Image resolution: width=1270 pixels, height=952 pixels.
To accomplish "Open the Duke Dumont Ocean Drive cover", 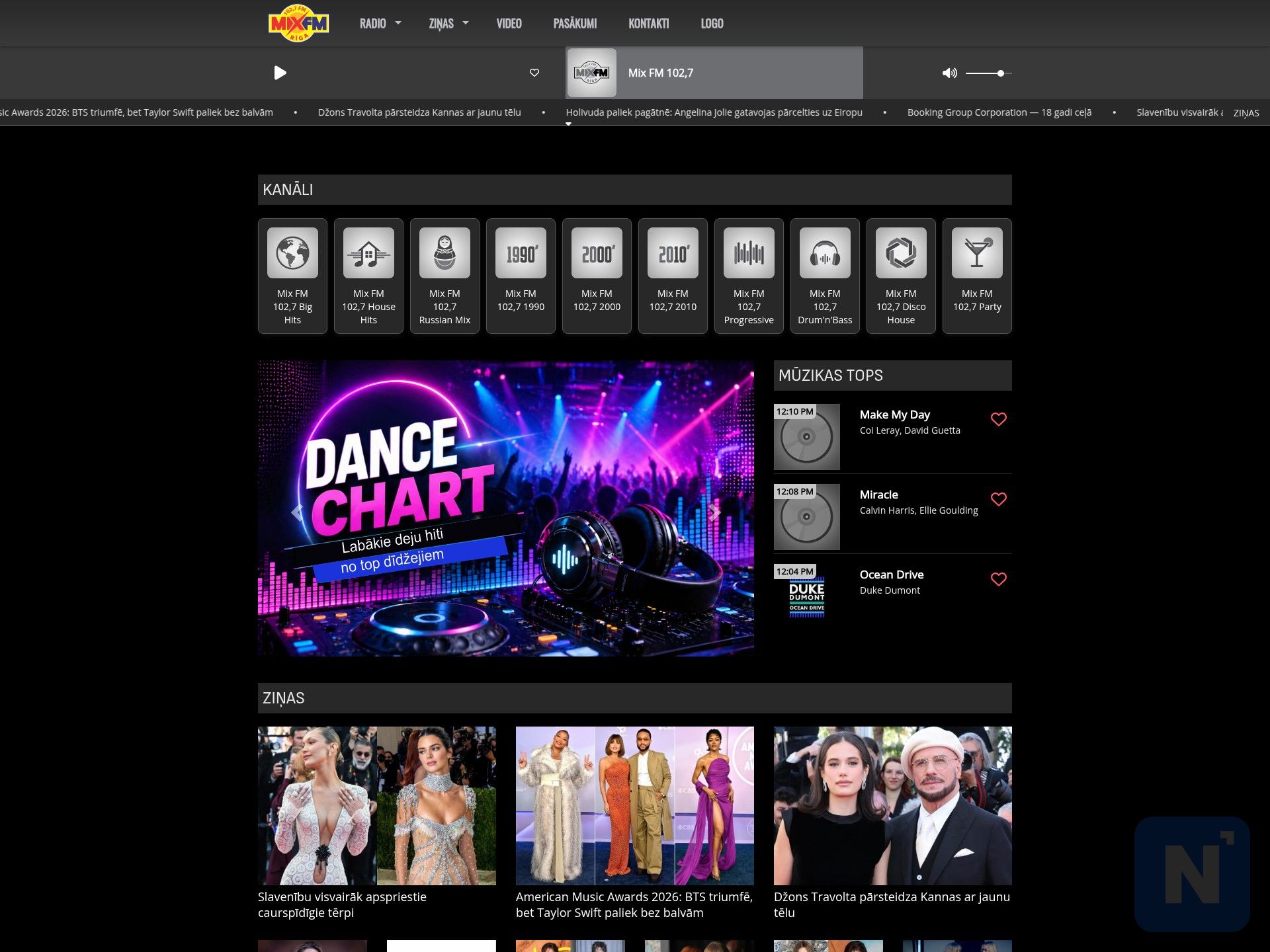I will click(x=807, y=597).
